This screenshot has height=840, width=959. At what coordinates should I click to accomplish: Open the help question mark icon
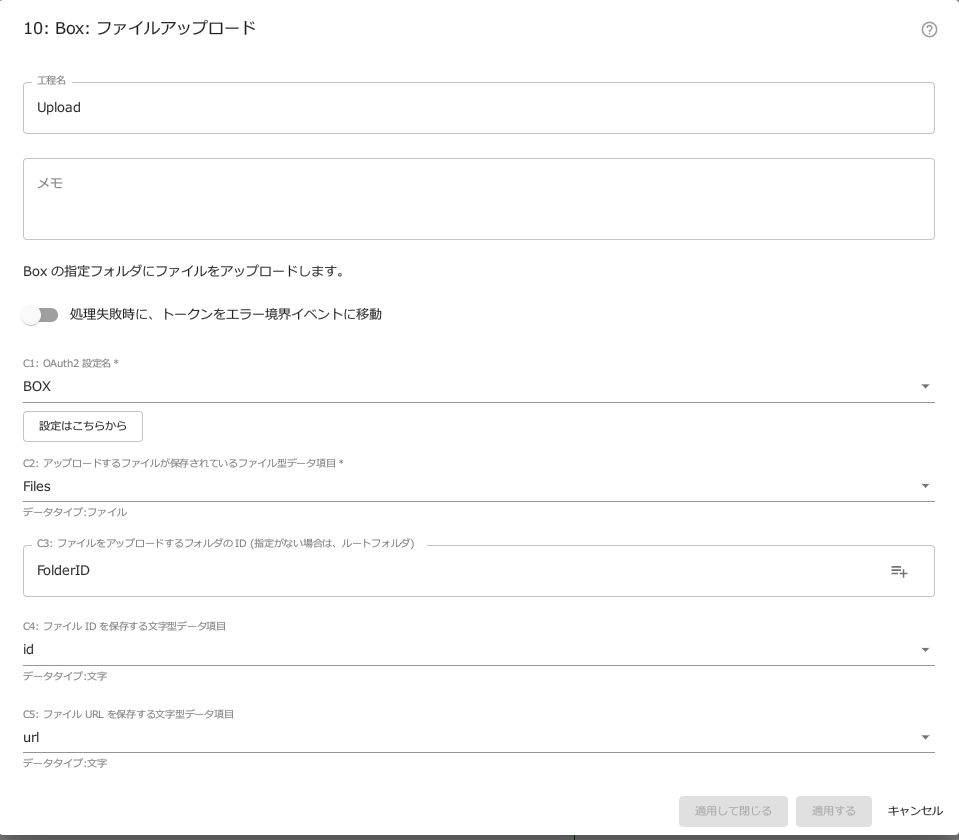[x=929, y=29]
